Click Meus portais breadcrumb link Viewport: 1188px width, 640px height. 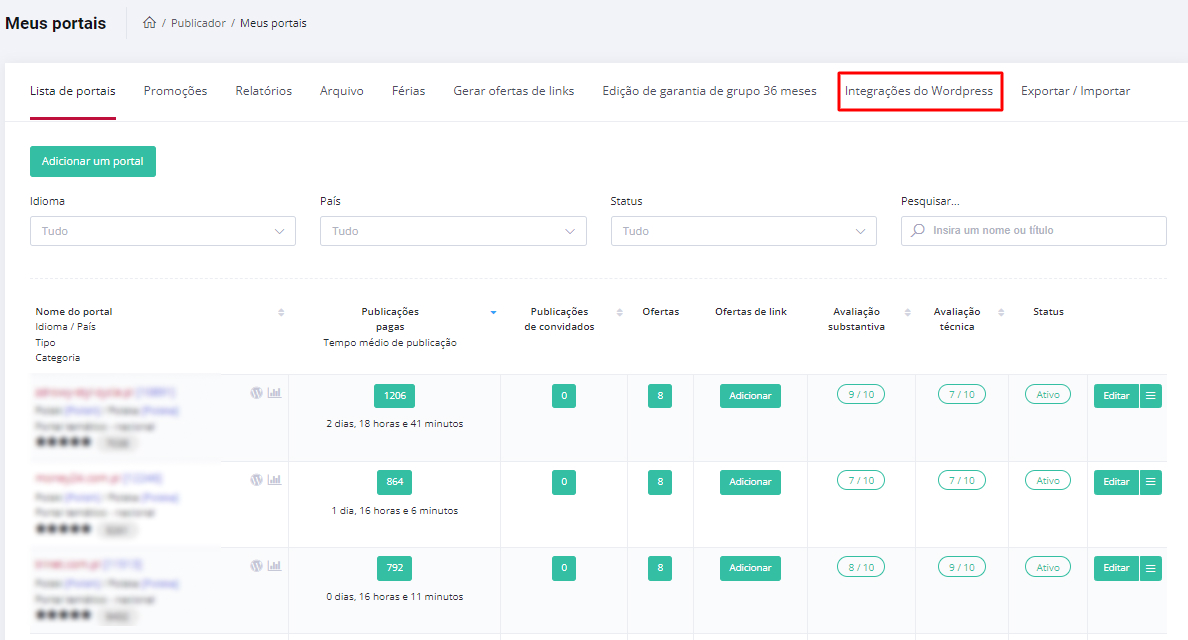point(274,23)
